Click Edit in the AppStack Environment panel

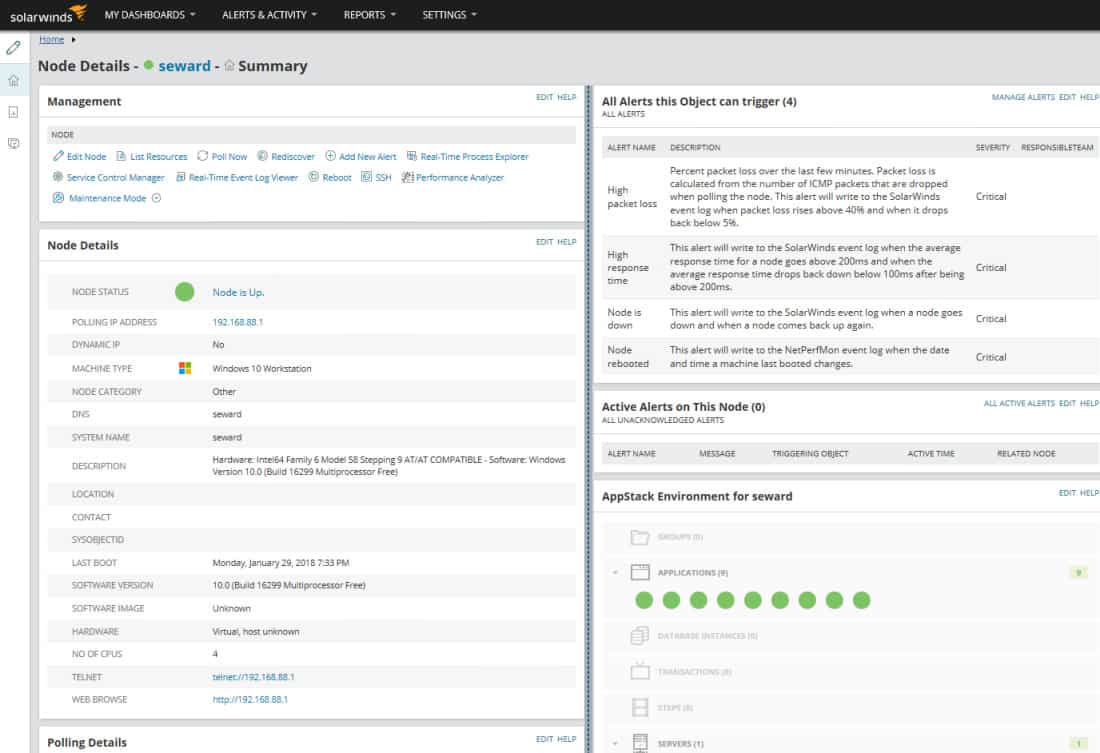coord(1067,493)
